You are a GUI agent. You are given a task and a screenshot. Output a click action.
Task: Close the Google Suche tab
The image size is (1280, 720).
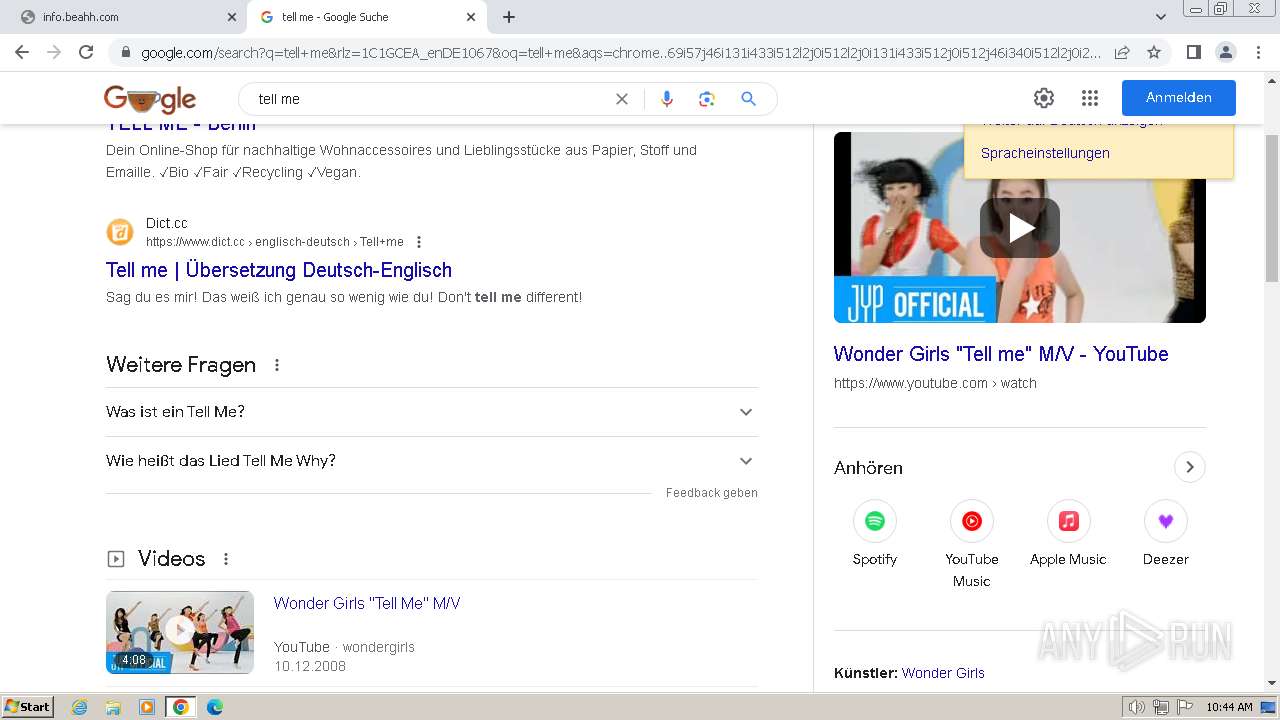(x=471, y=17)
